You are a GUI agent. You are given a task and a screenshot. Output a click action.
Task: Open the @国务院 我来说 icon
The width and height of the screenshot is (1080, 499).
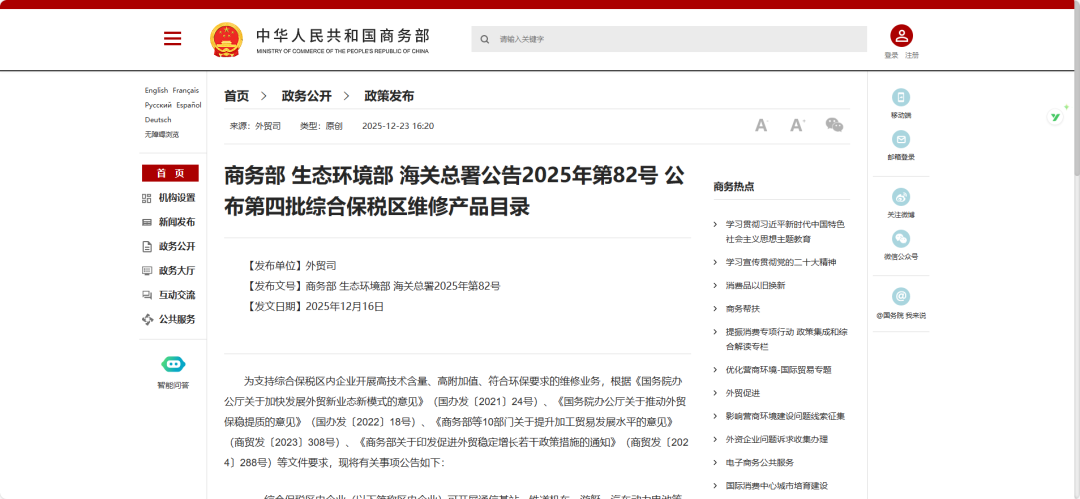900,296
